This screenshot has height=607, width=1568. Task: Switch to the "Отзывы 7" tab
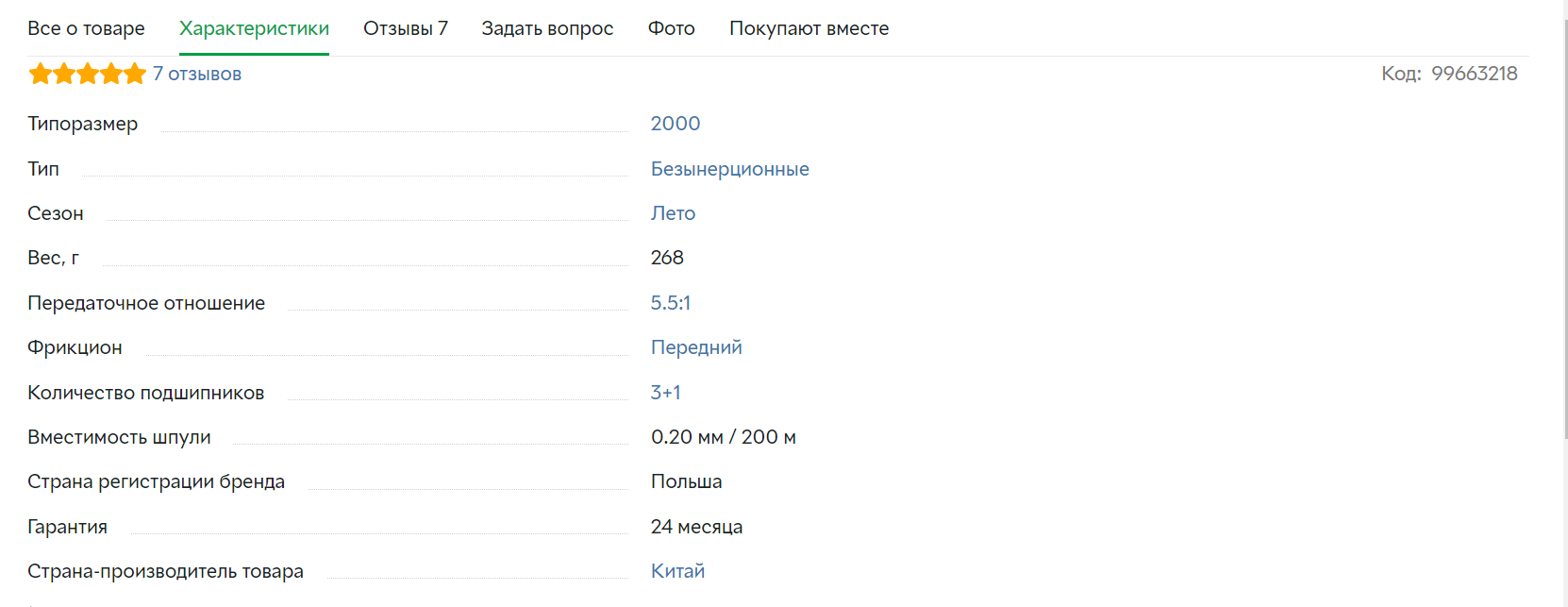406,28
